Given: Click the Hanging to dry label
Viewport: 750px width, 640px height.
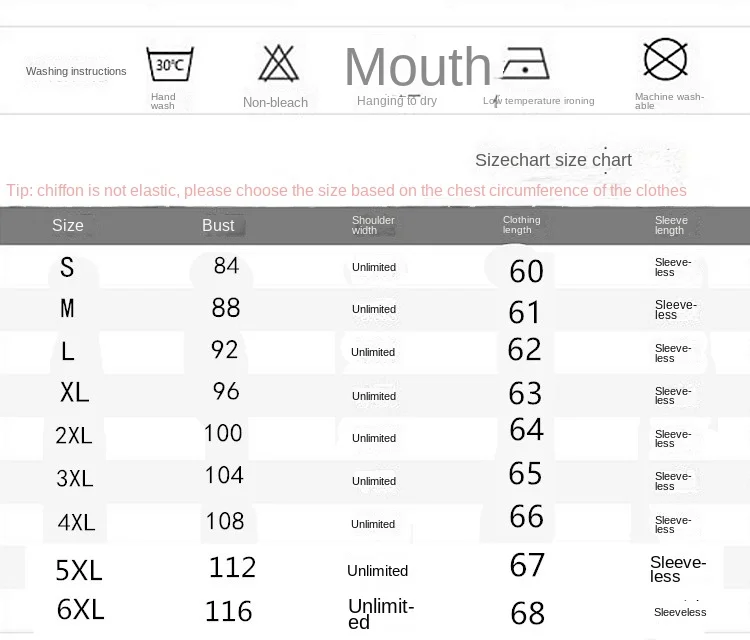Looking at the screenshot, I should point(397,100).
